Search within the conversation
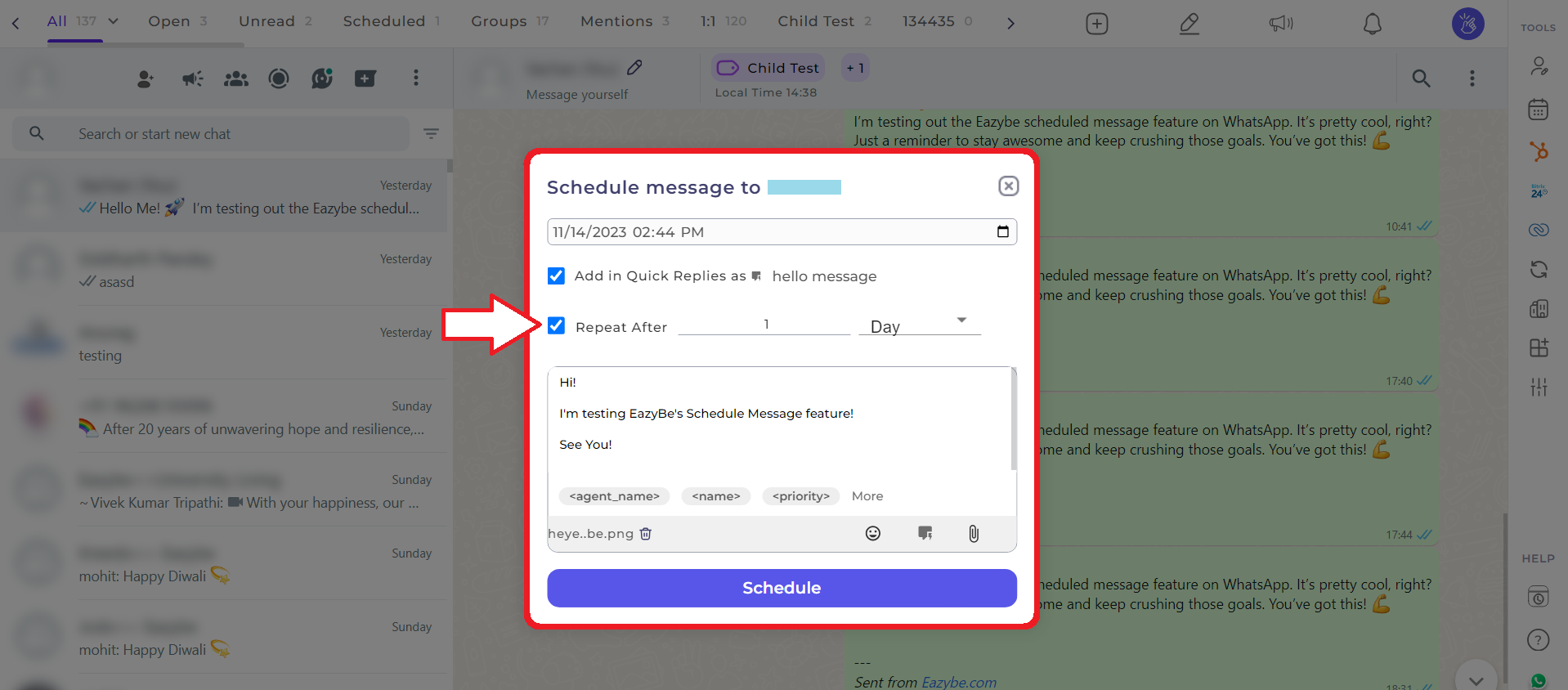1568x690 pixels. (1421, 78)
